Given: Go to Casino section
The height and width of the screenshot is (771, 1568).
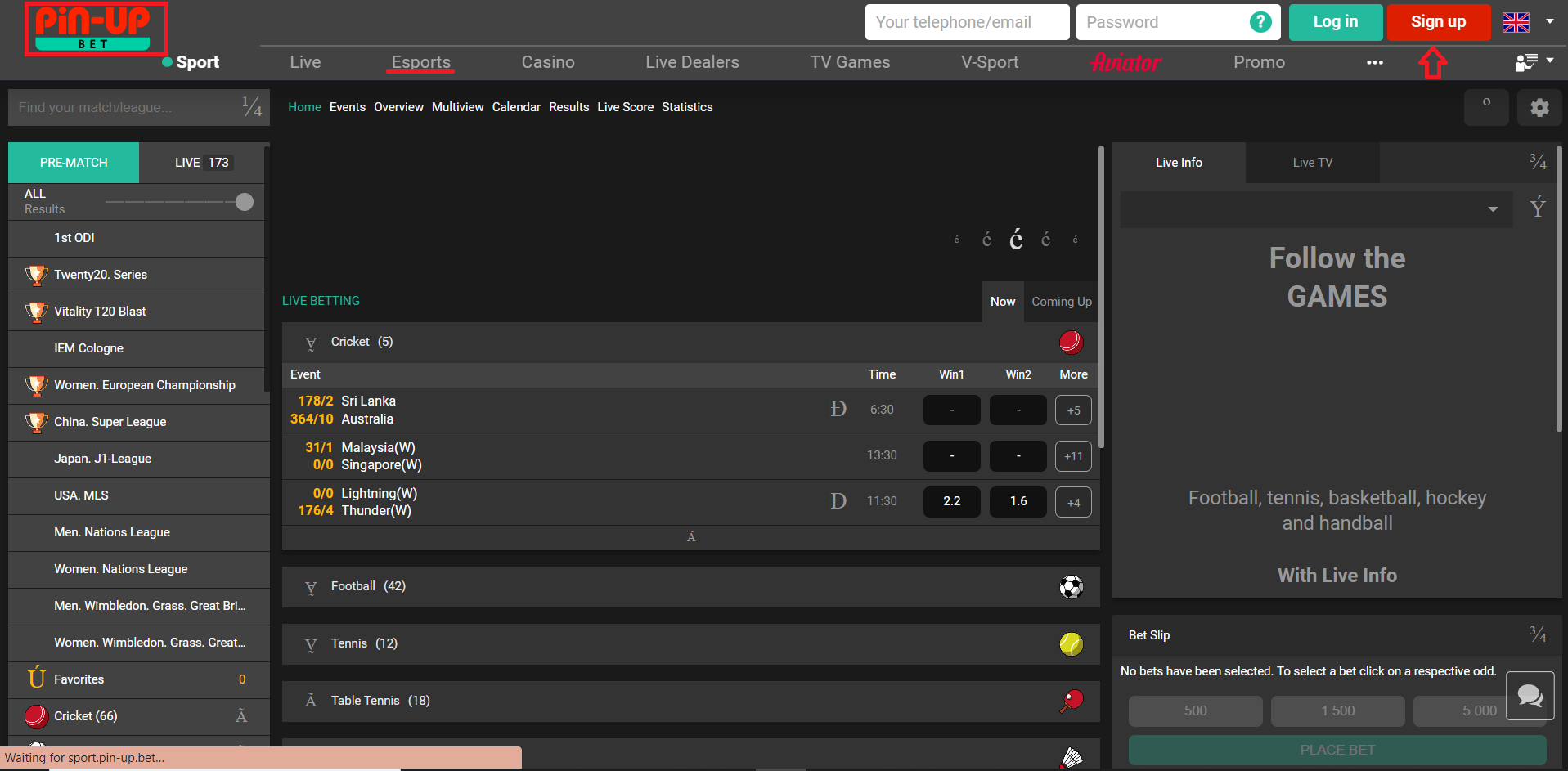Looking at the screenshot, I should coord(548,62).
